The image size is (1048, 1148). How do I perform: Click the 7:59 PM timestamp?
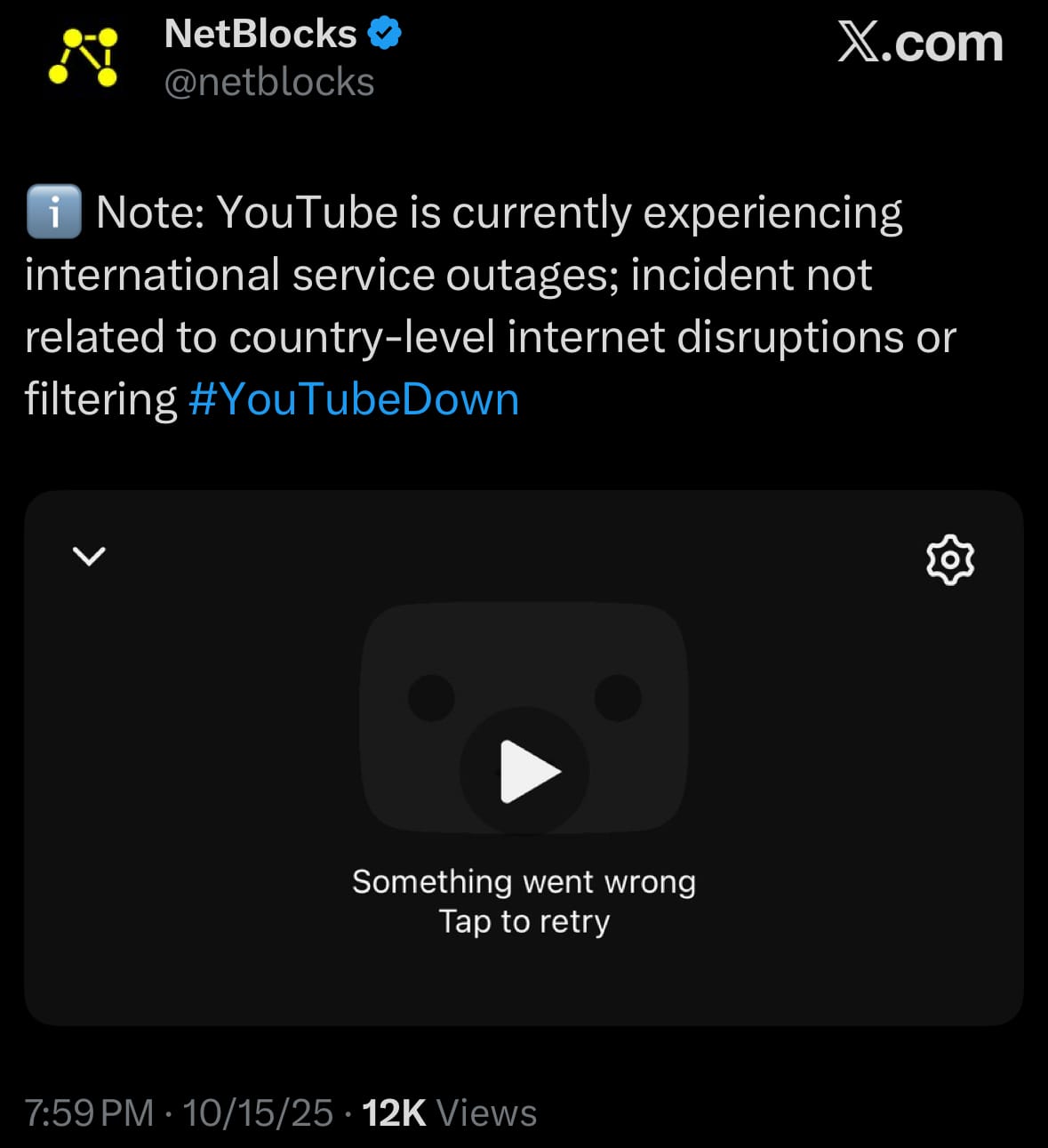click(x=89, y=1113)
